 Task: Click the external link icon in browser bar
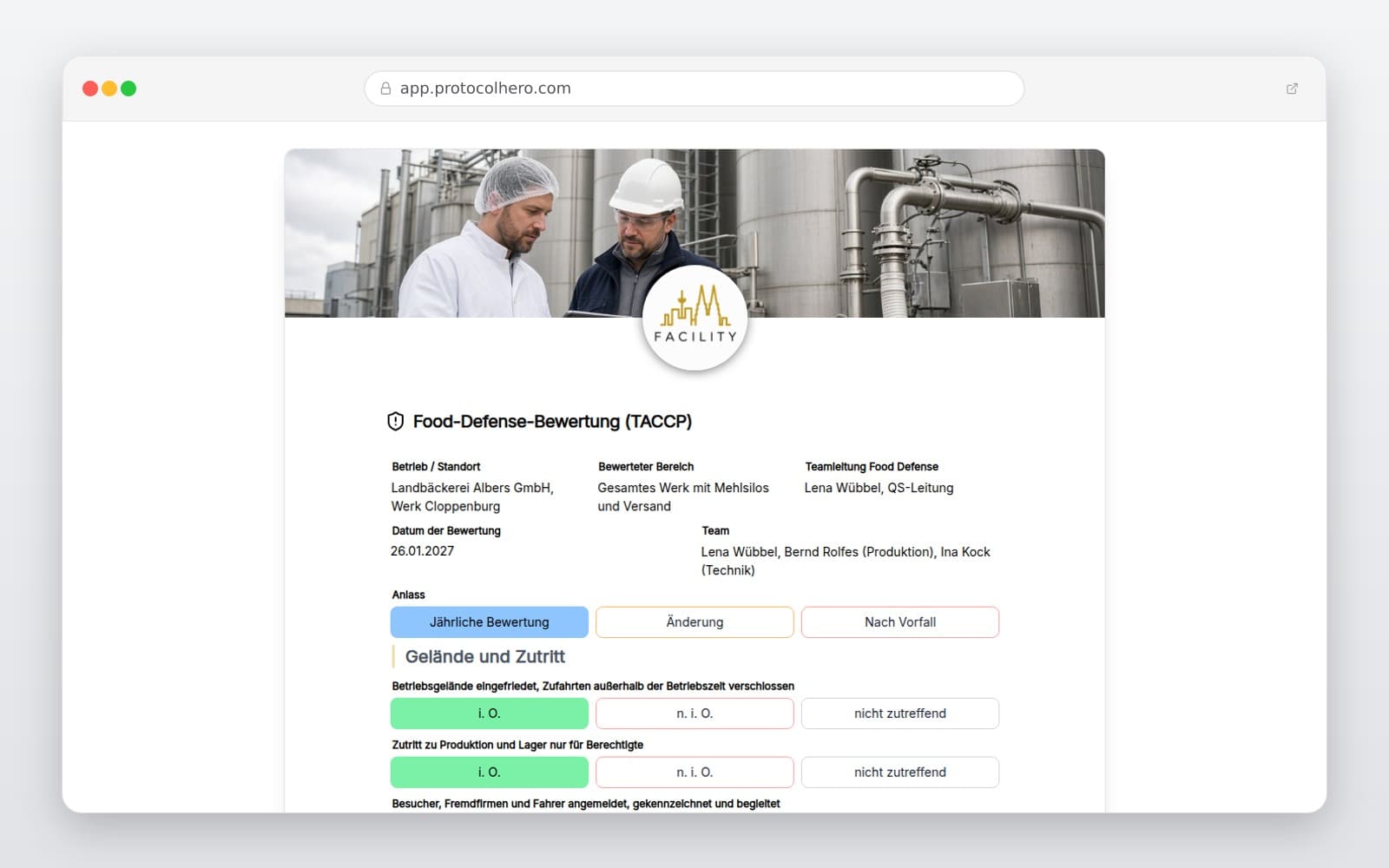pyautogui.click(x=1292, y=89)
